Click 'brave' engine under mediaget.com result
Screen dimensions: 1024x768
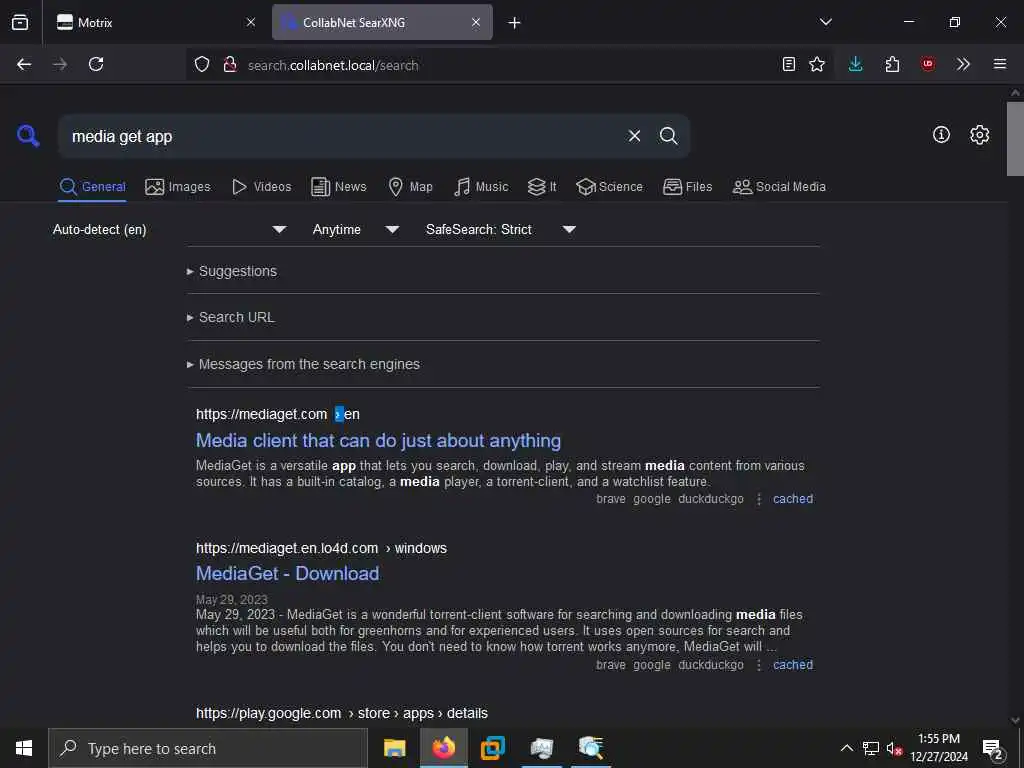(611, 499)
